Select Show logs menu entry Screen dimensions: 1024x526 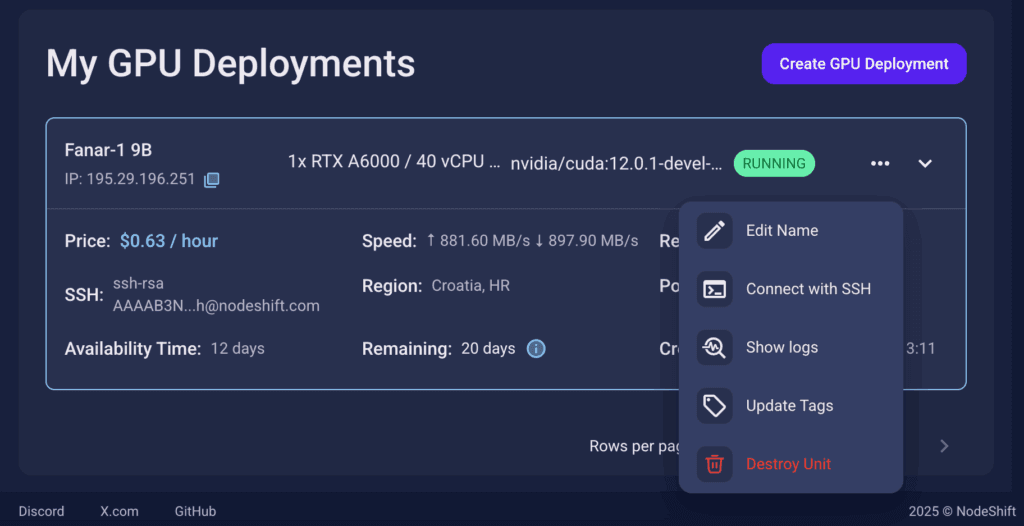click(791, 348)
